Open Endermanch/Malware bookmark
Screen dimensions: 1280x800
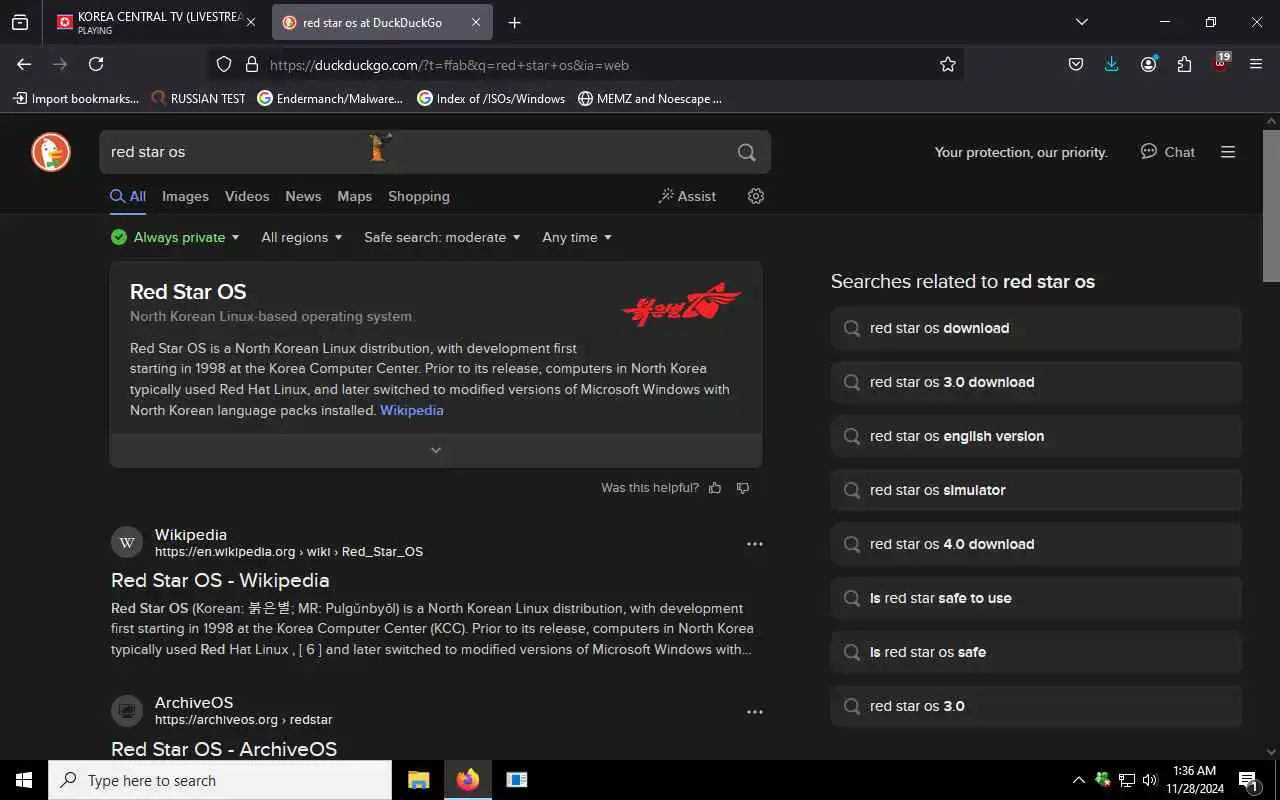click(x=330, y=98)
